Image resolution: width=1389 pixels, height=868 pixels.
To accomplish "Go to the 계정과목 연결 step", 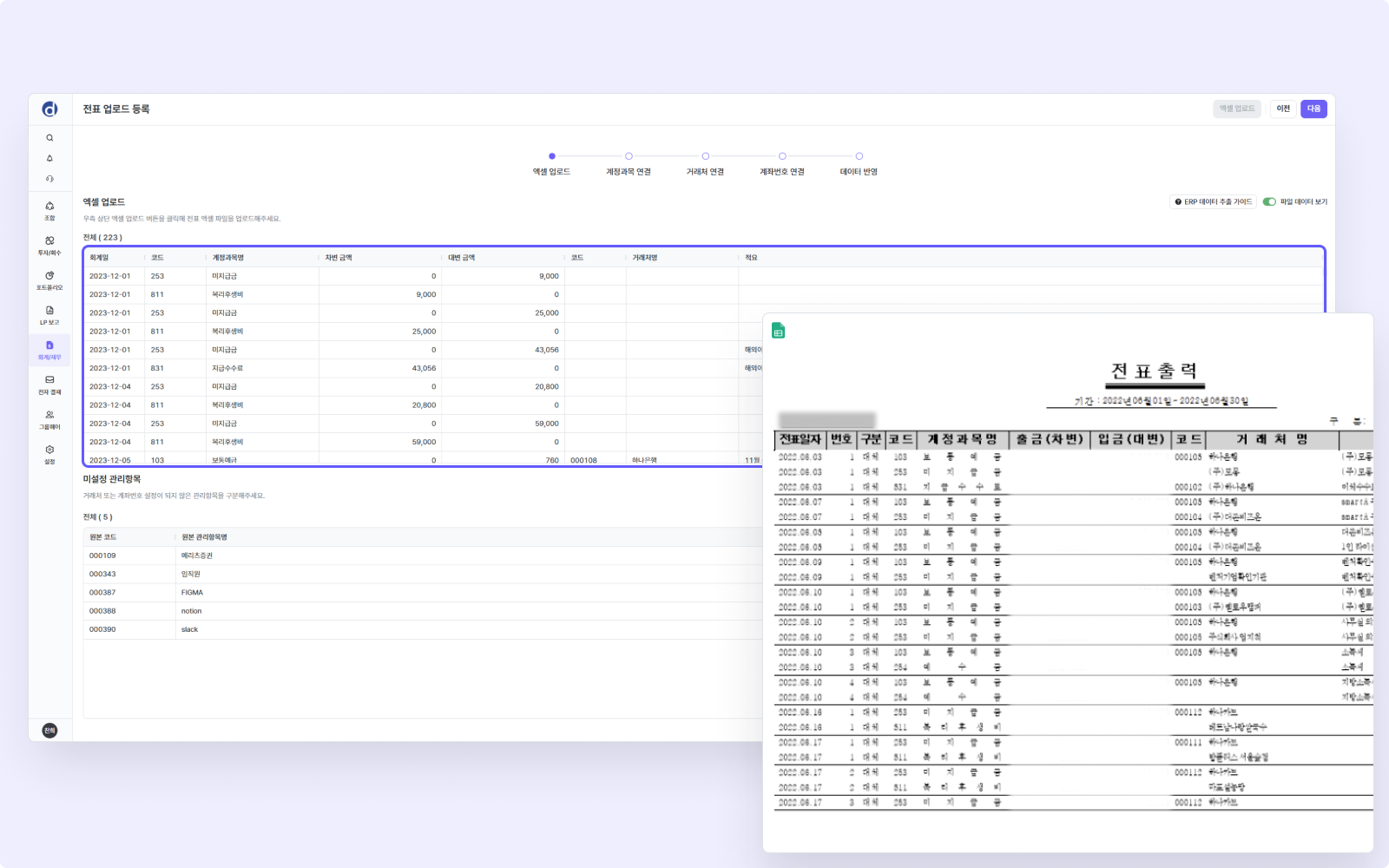I will coord(629,164).
